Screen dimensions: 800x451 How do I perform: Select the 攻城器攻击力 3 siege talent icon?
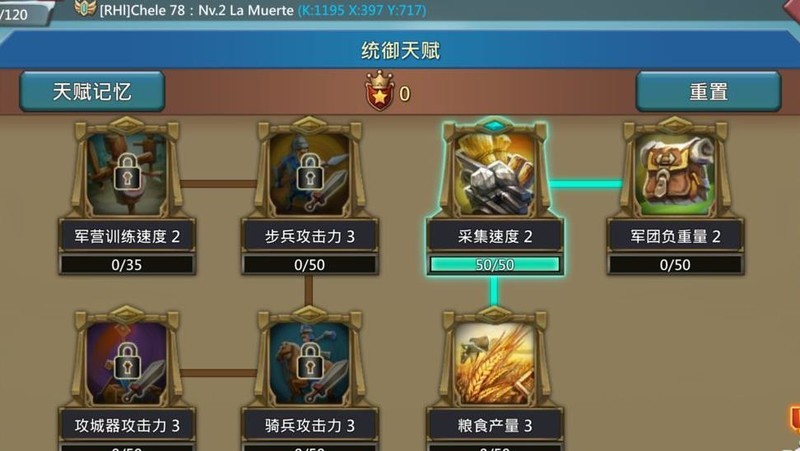click(127, 360)
